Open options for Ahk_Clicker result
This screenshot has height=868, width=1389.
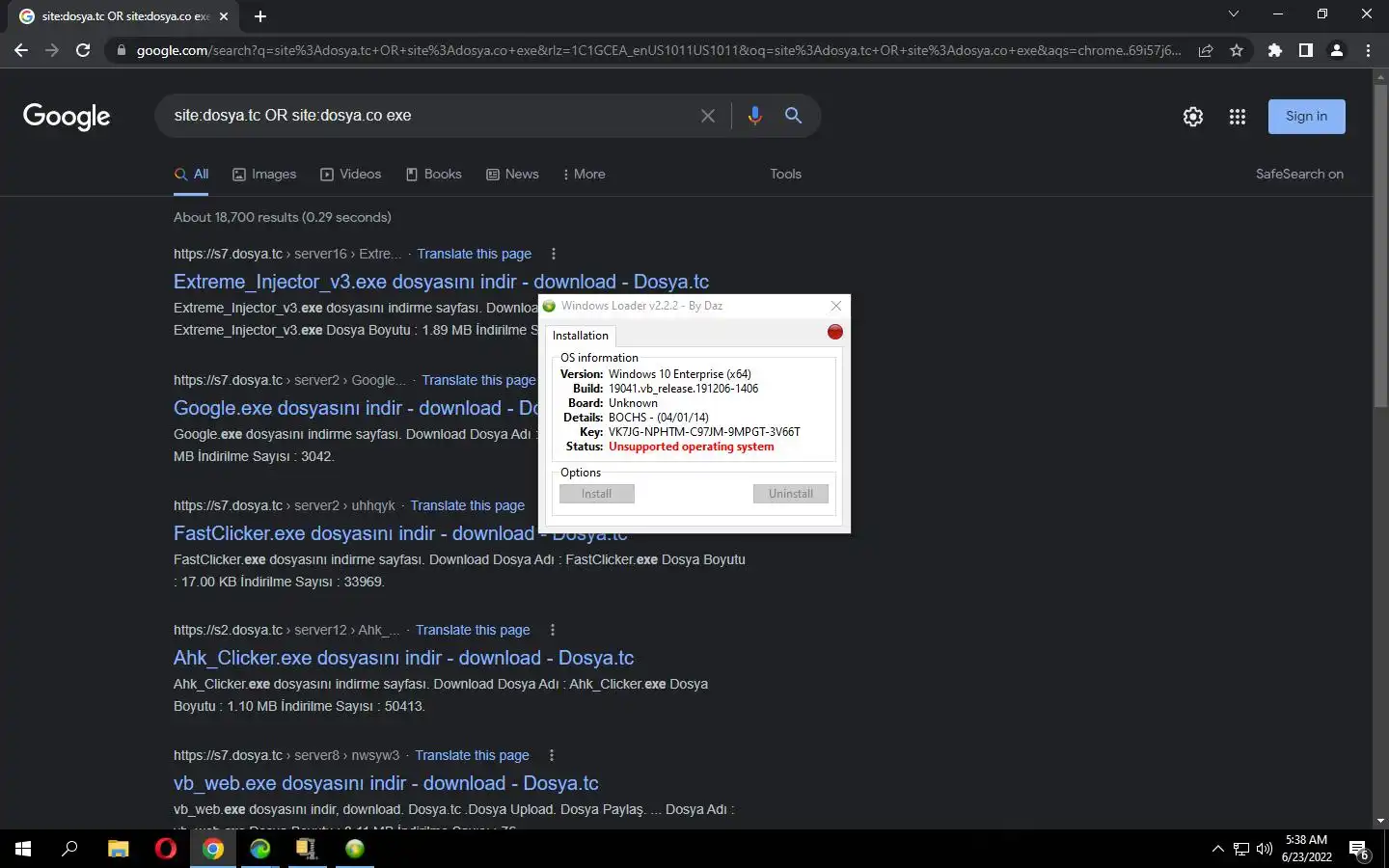tap(553, 630)
